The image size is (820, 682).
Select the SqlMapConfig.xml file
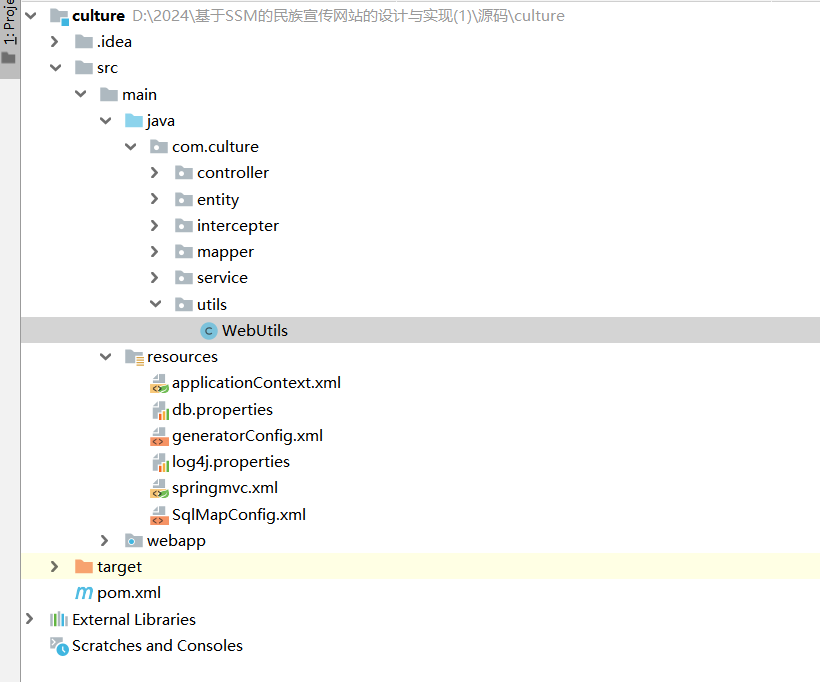click(x=238, y=515)
